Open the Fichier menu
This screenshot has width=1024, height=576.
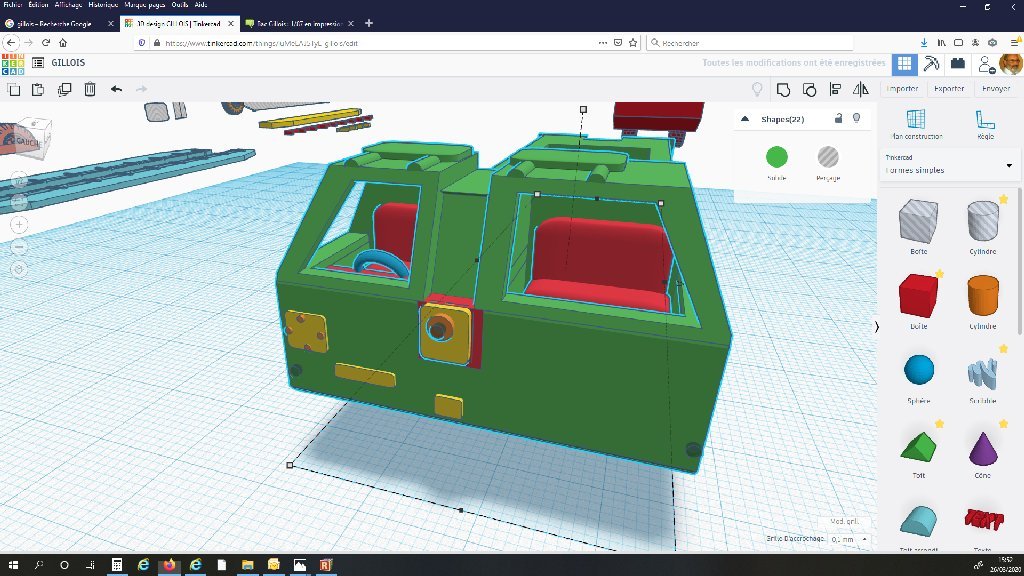pos(12,5)
